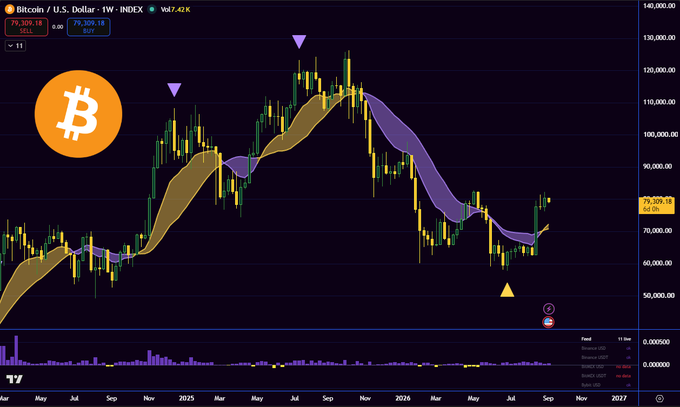Image resolution: width=680 pixels, height=407 pixels.
Task: Open the purple lightning bolt event icon
Action: pyautogui.click(x=549, y=309)
